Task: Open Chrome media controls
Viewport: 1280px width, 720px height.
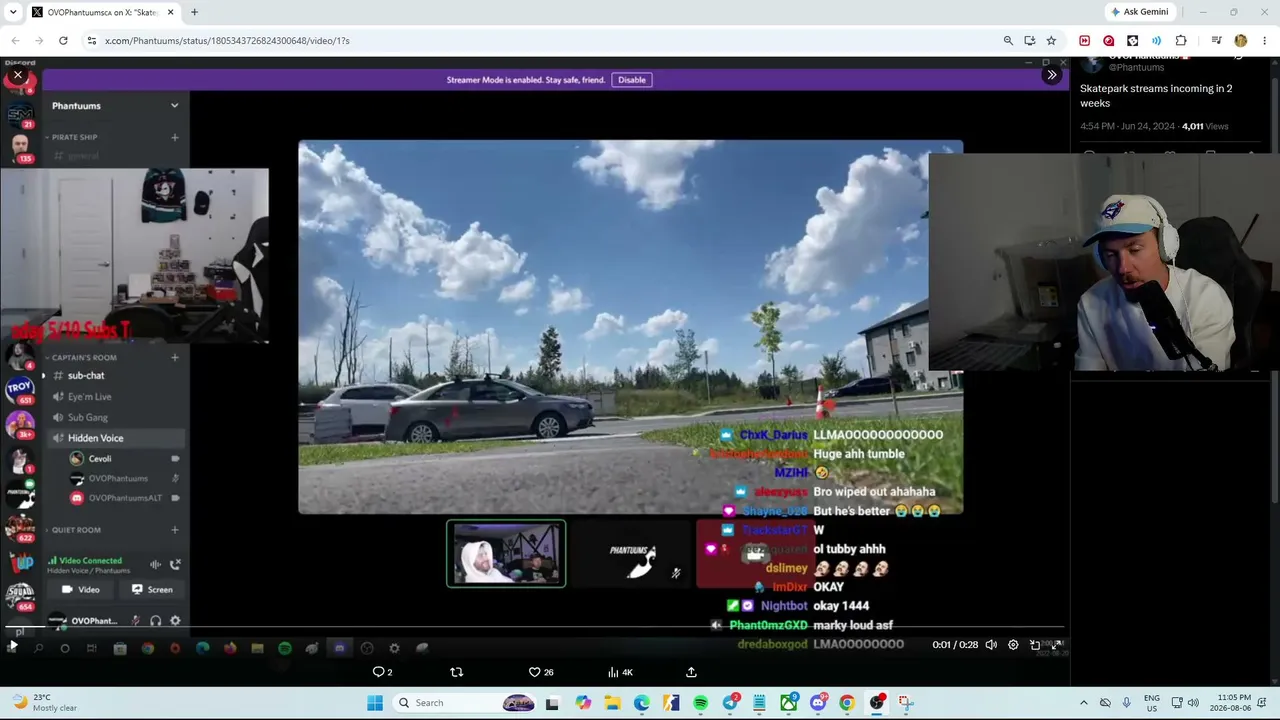Action: pyautogui.click(x=1216, y=41)
